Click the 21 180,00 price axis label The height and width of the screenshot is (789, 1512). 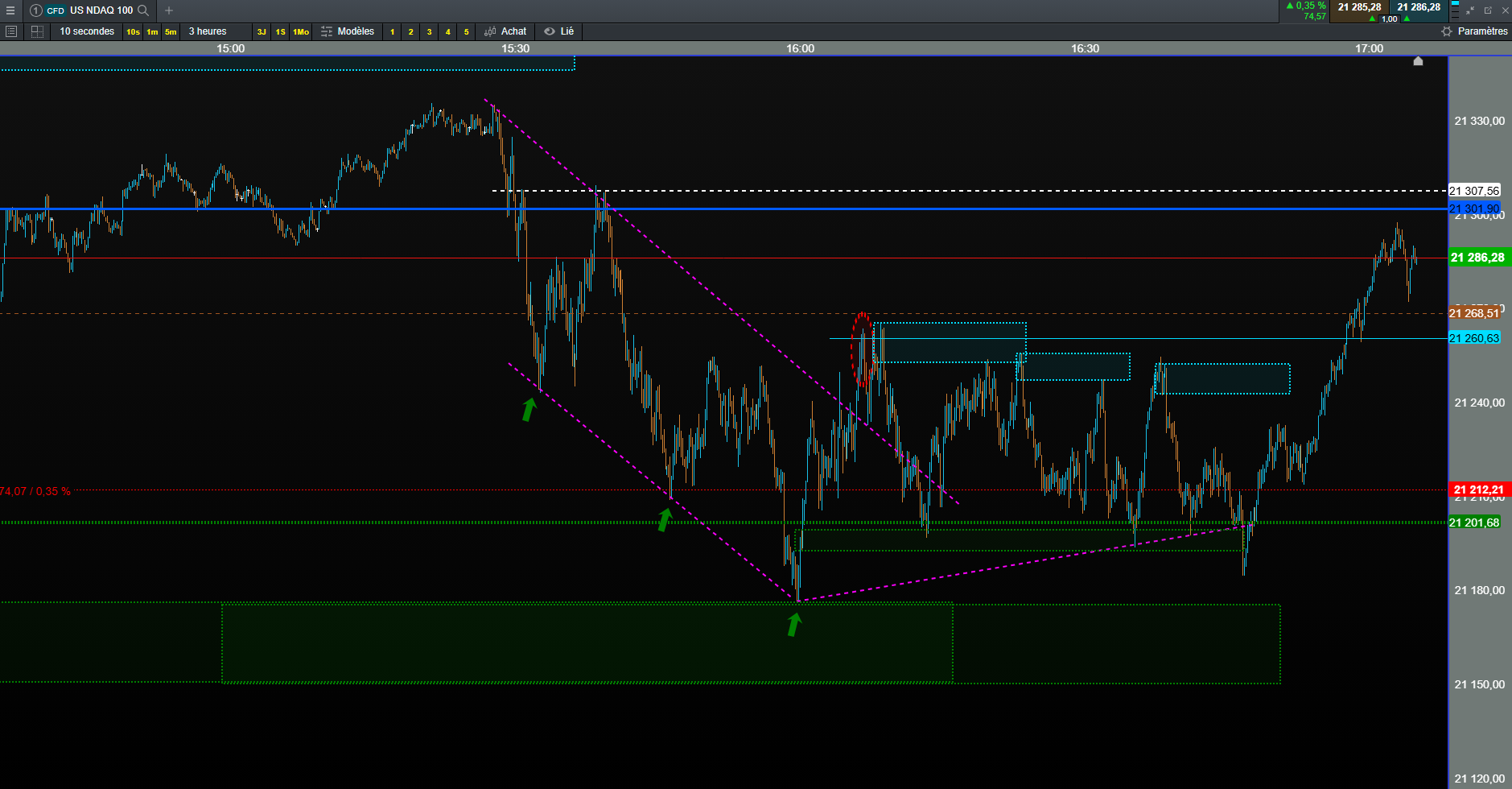(x=1479, y=590)
